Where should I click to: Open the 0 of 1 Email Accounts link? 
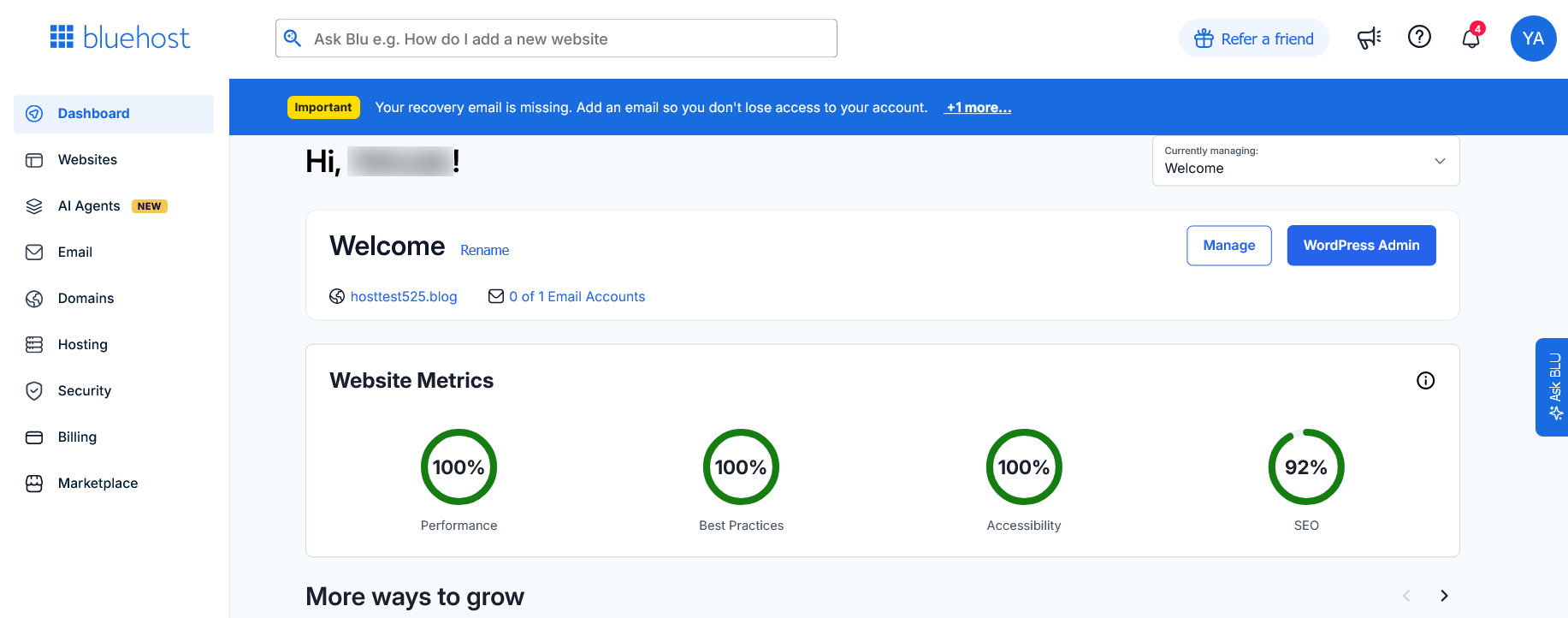[x=577, y=296]
